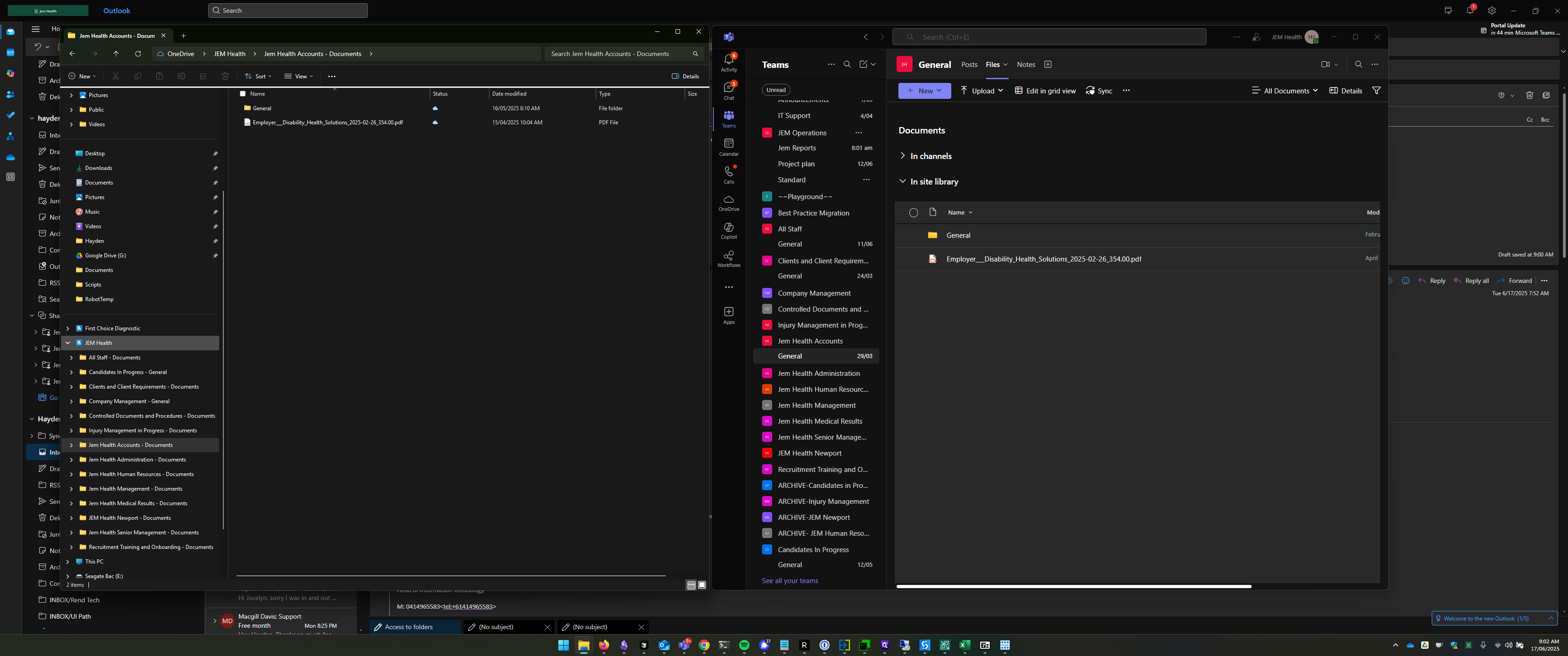Click Edit in grid view in Teams
1568x656 pixels.
pos(1045,91)
